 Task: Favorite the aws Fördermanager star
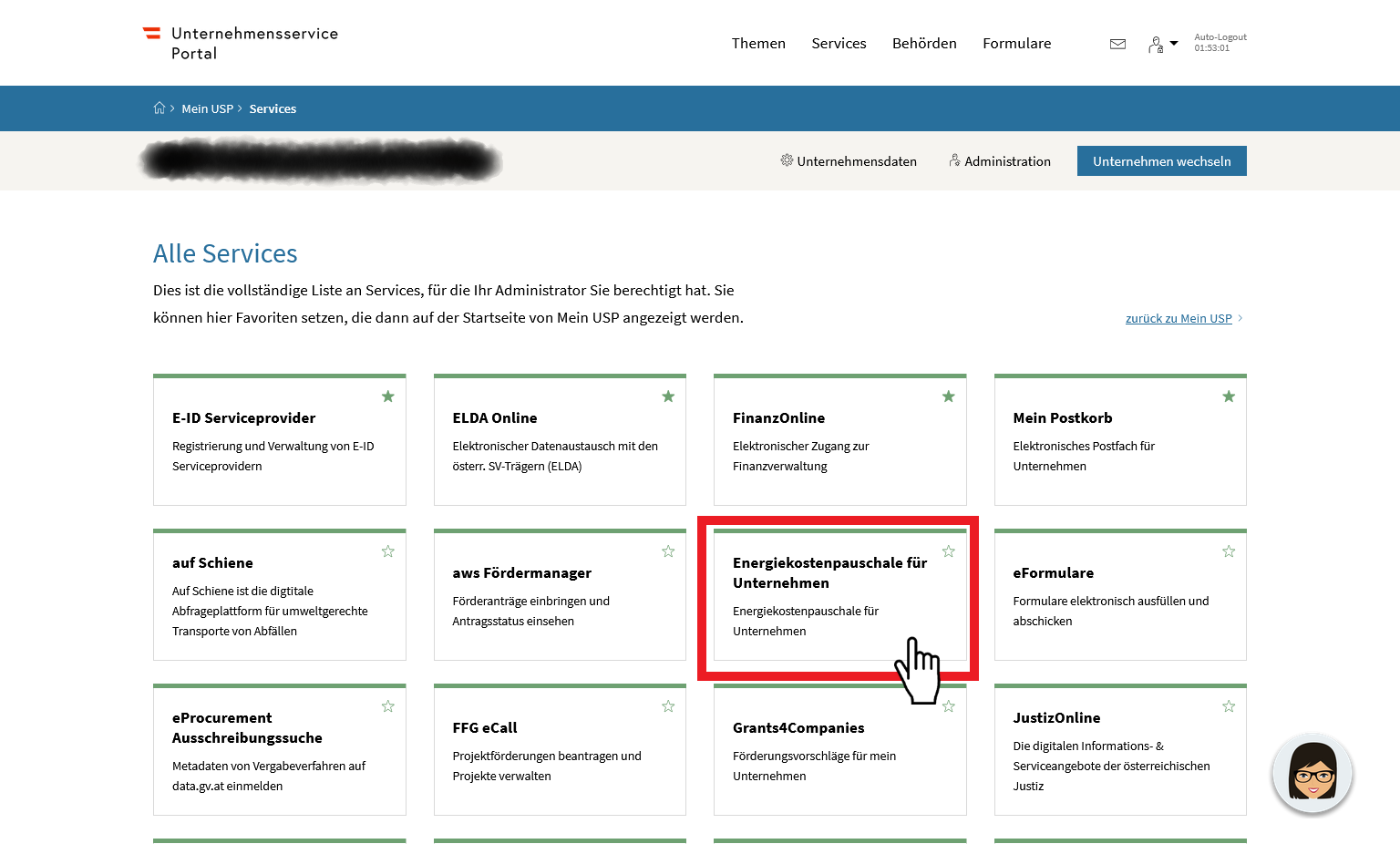click(x=668, y=551)
